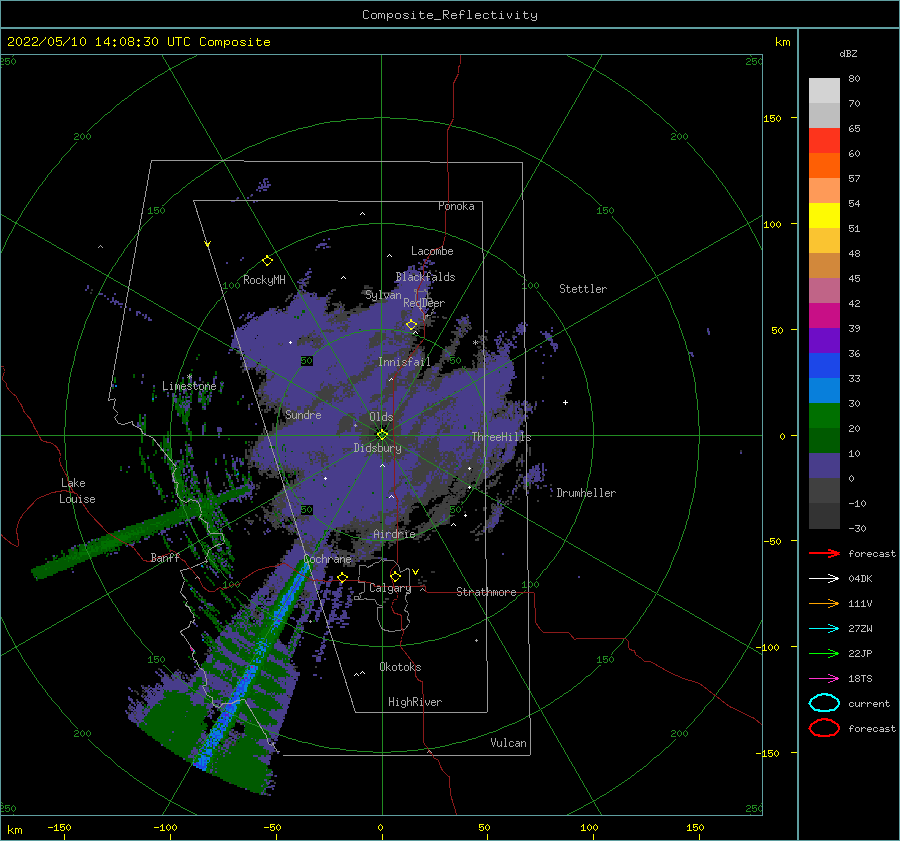Viewport: 900px width, 841px height.
Task: Click the Vulcan label
Action: 509,743
